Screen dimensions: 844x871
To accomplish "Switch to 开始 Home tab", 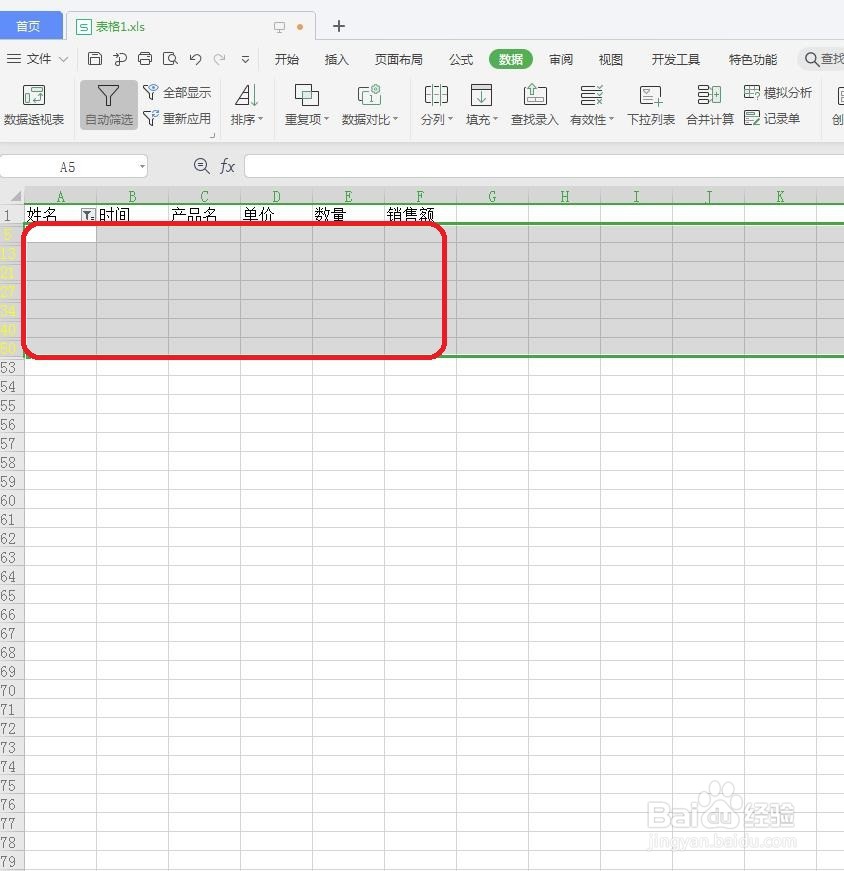I will [x=287, y=59].
